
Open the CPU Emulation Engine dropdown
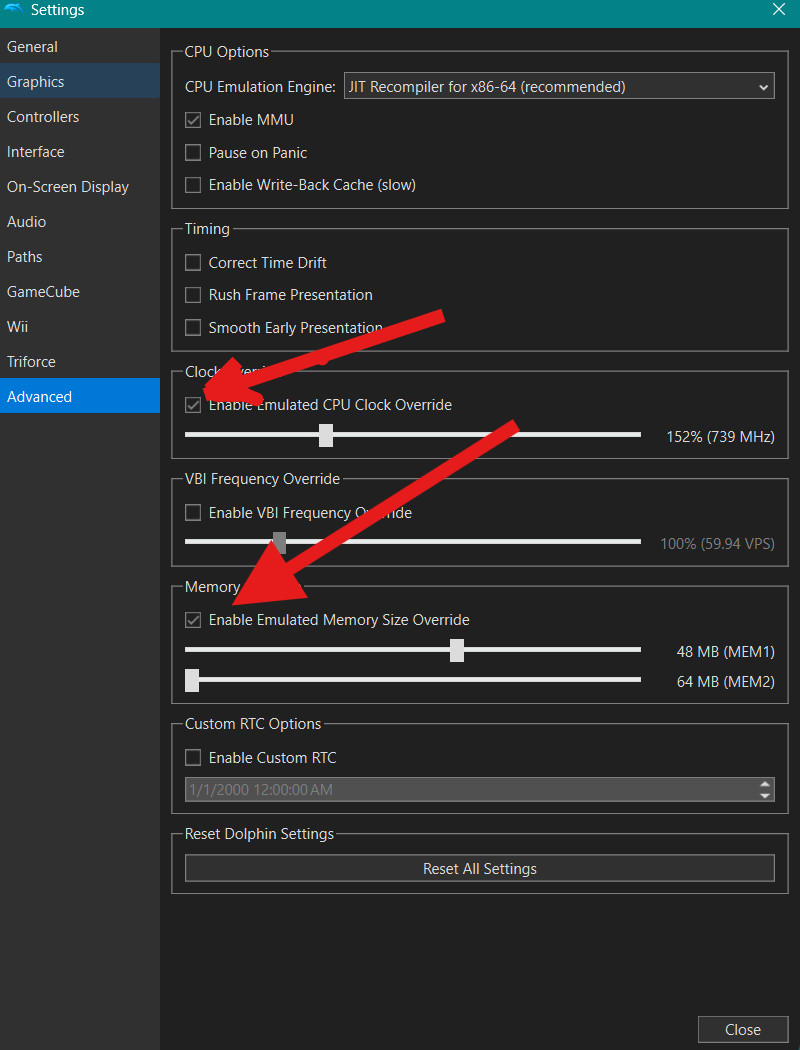[x=559, y=86]
